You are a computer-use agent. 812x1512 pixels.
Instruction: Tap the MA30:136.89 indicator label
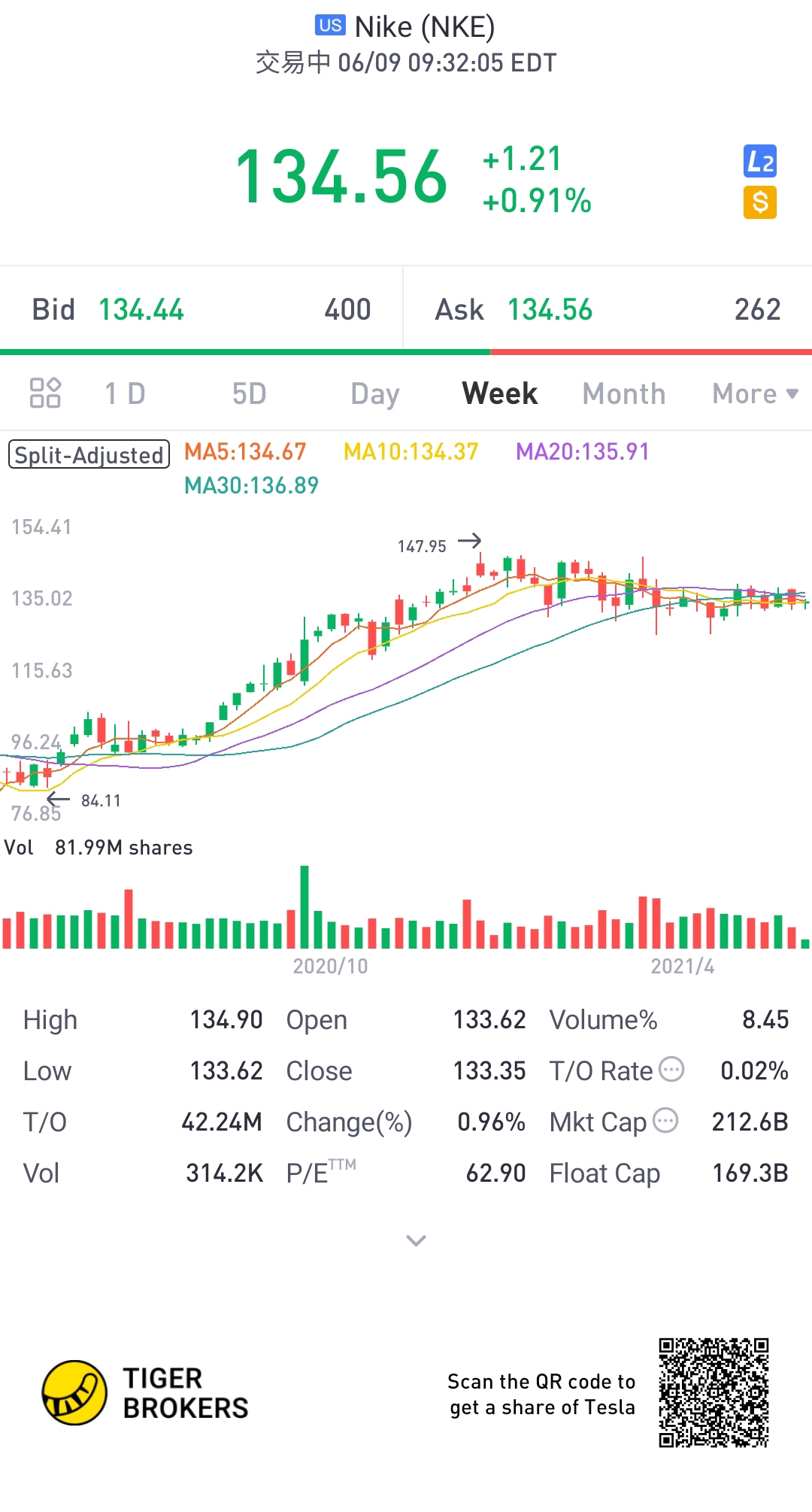pyautogui.click(x=251, y=485)
